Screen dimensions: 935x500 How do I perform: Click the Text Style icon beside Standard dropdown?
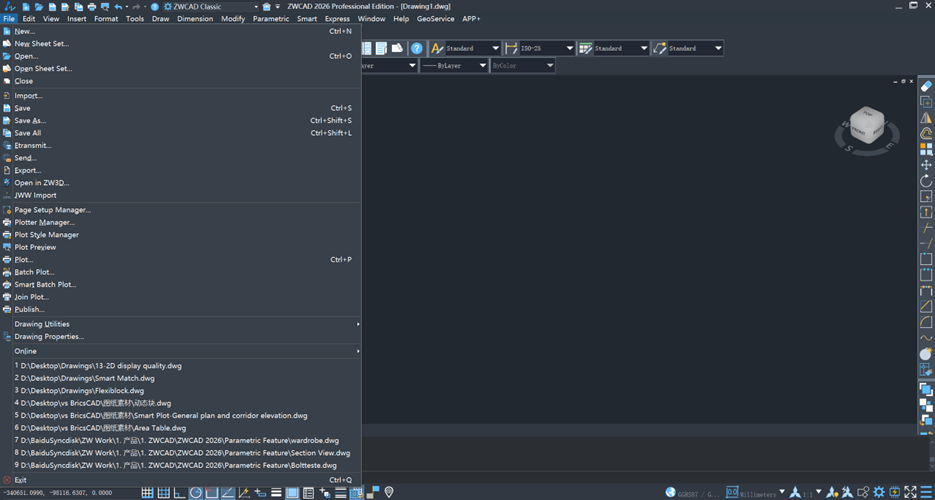437,48
